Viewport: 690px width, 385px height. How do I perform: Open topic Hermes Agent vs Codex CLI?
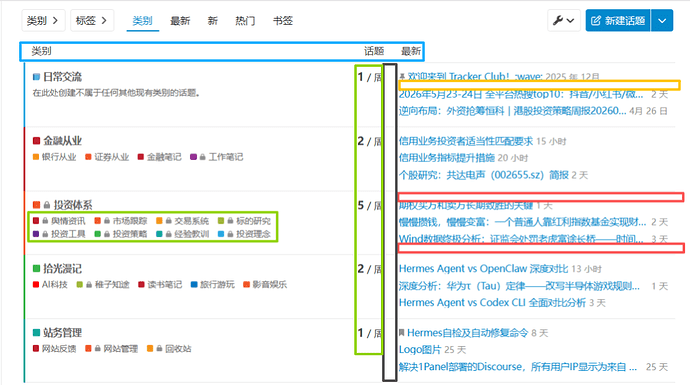tap(492, 303)
